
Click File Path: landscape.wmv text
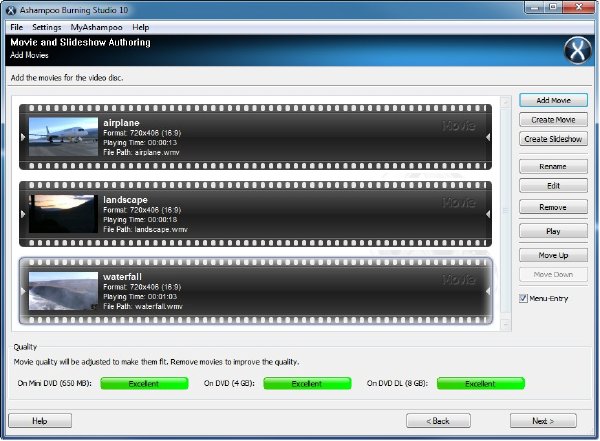tap(145, 229)
